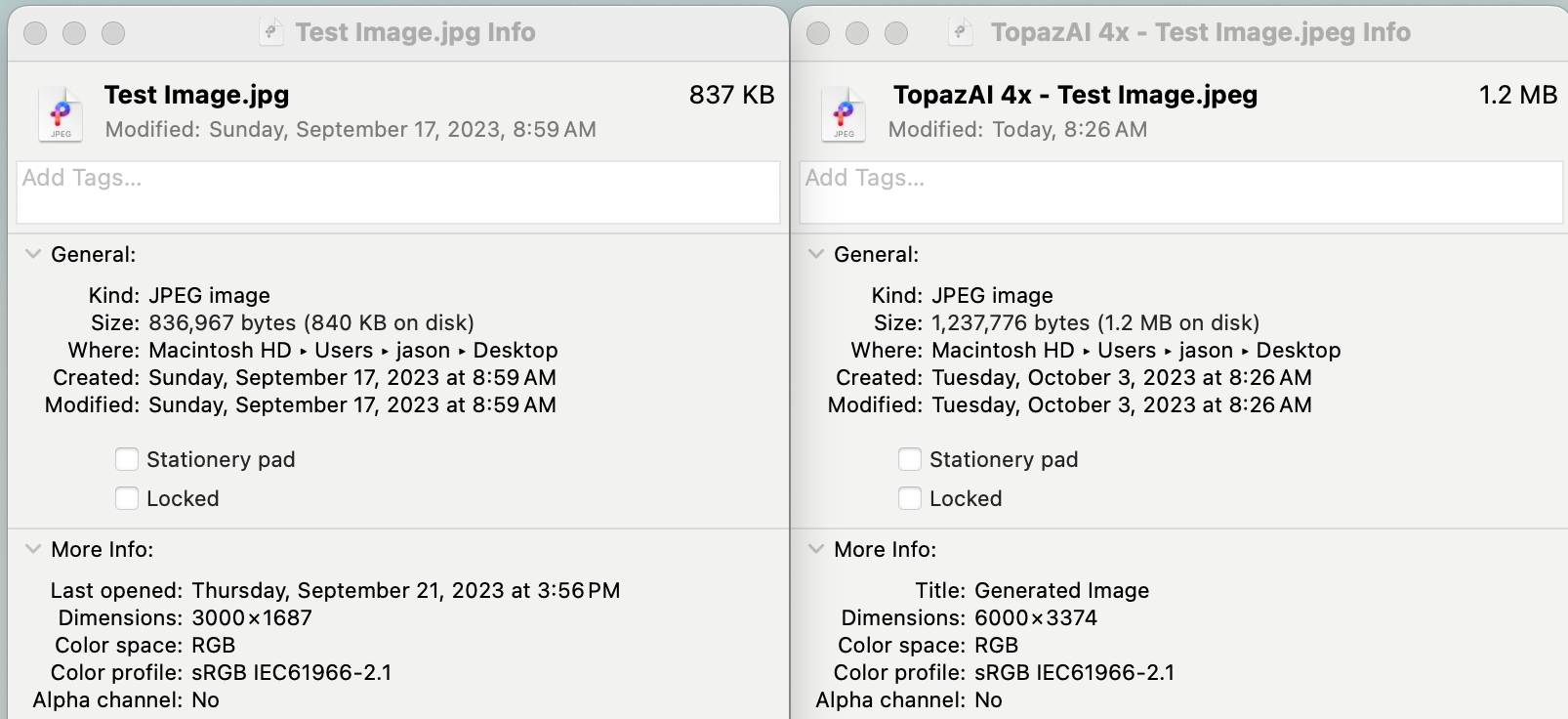Click Add Tags field for Test Image.jpg
This screenshot has height=719, width=1568.
(398, 191)
